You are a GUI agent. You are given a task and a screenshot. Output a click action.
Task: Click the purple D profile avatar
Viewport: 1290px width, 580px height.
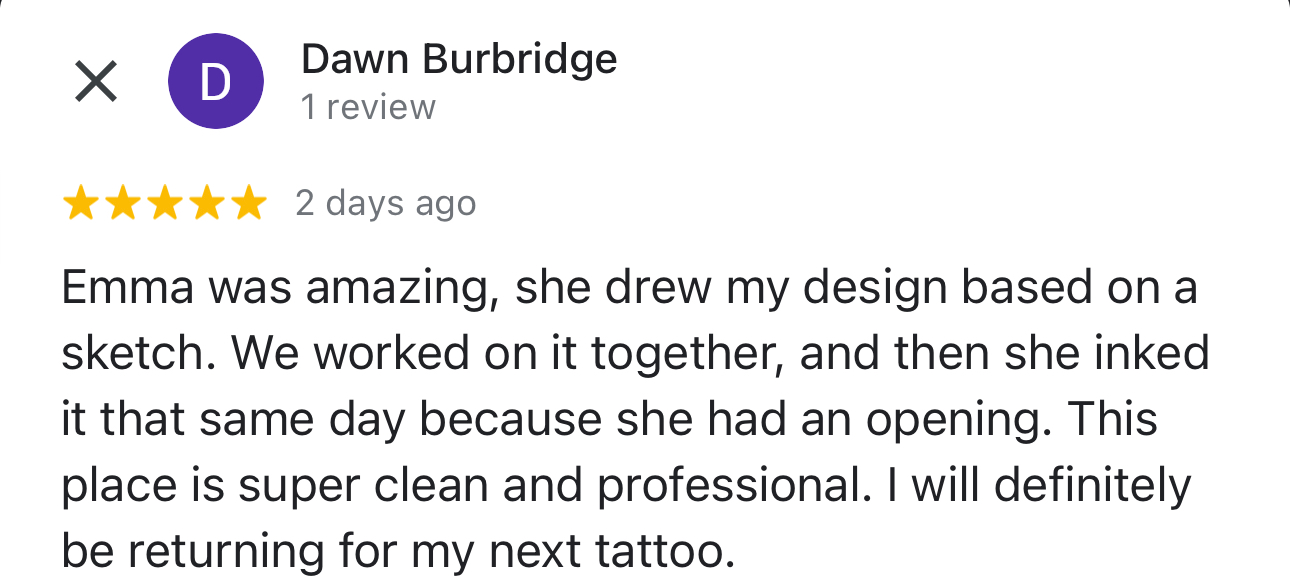(x=216, y=81)
